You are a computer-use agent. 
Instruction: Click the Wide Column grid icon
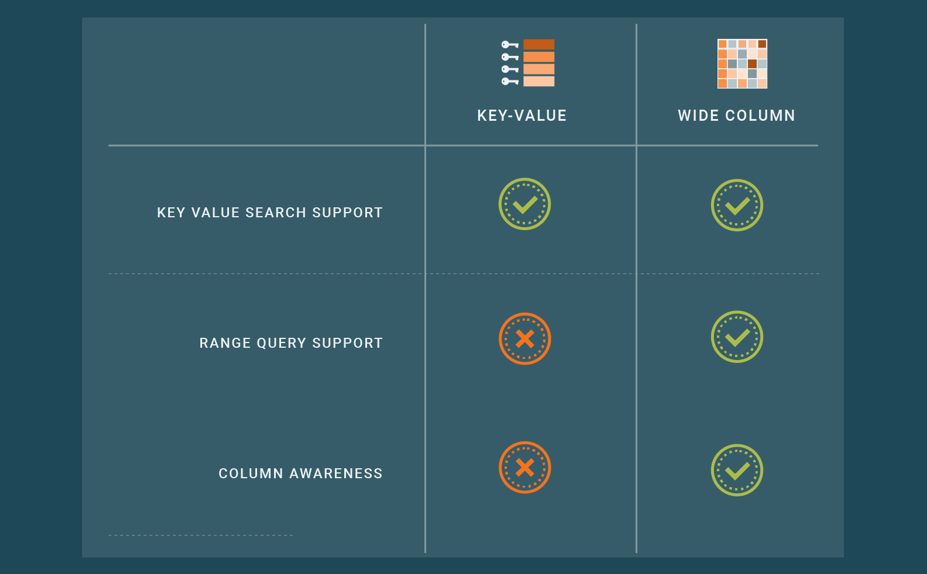pyautogui.click(x=742, y=64)
